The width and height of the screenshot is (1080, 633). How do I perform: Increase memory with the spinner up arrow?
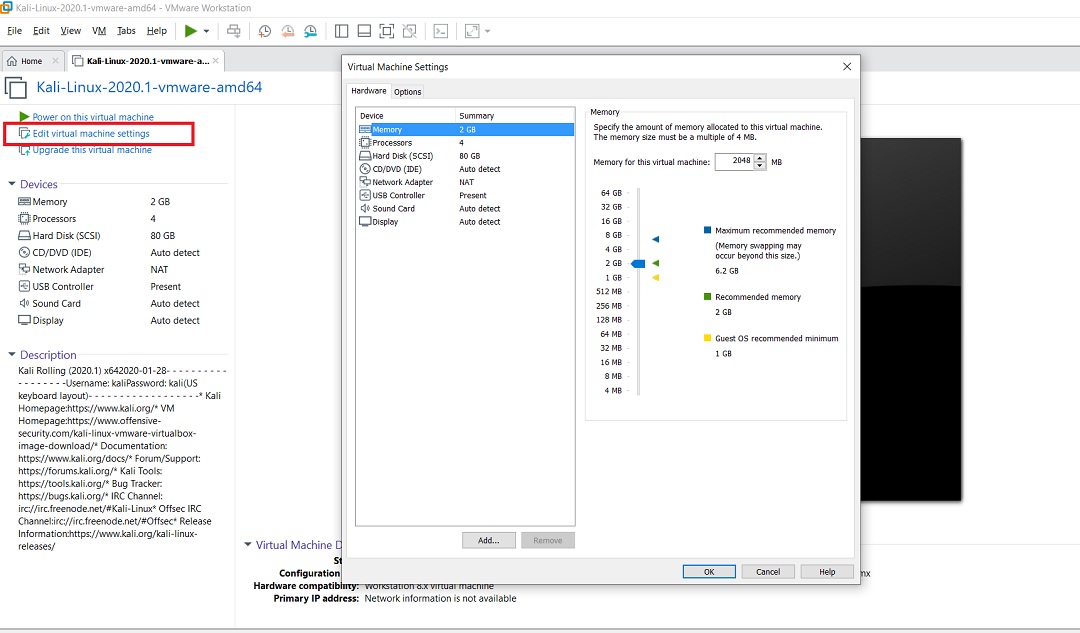pyautogui.click(x=760, y=158)
